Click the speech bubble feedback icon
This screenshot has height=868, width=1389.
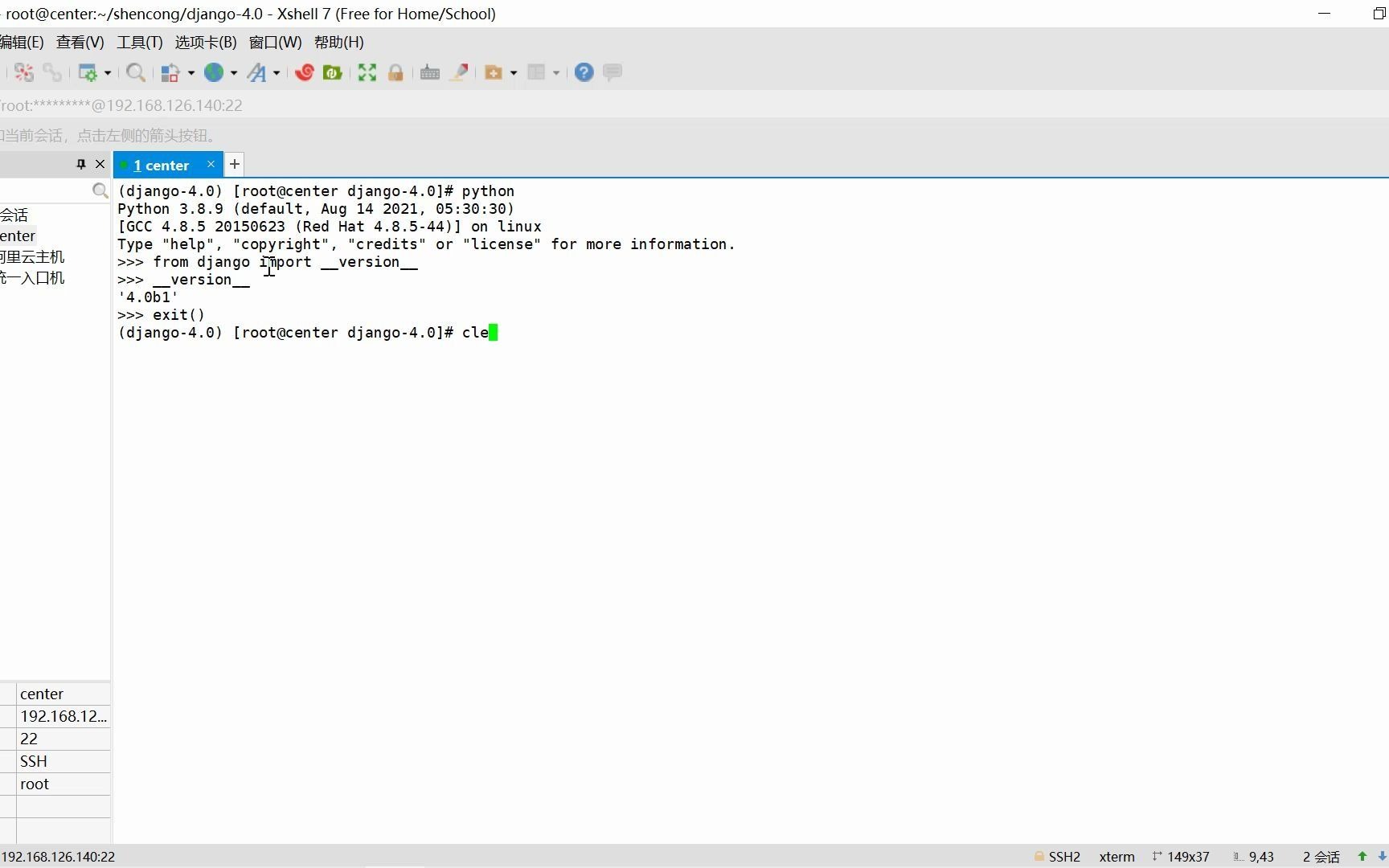click(x=613, y=72)
